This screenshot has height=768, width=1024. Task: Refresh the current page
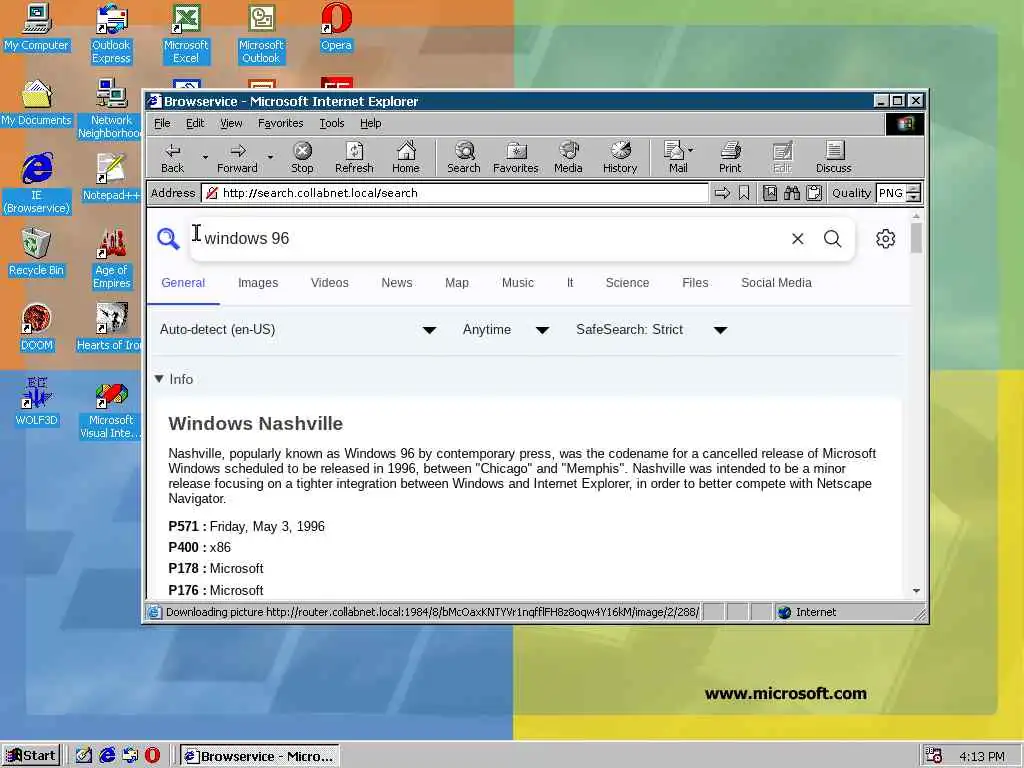tap(354, 158)
